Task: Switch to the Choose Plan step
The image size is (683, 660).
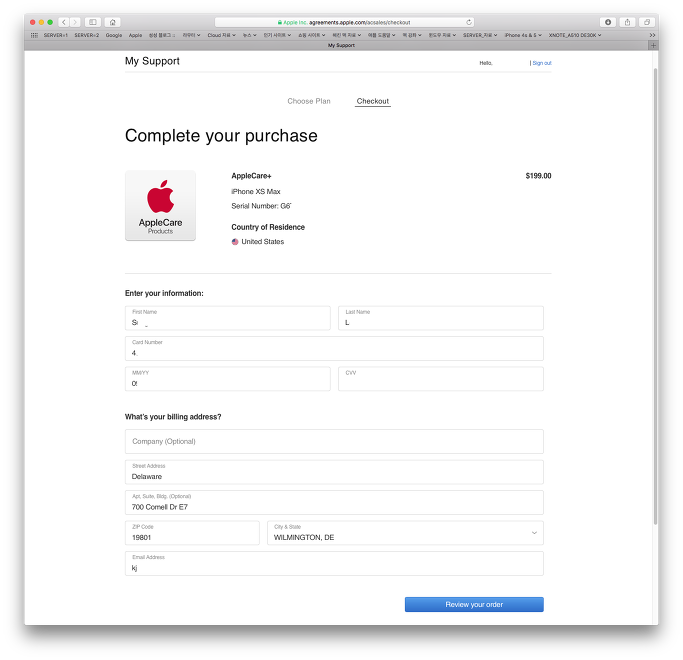Action: coord(309,101)
